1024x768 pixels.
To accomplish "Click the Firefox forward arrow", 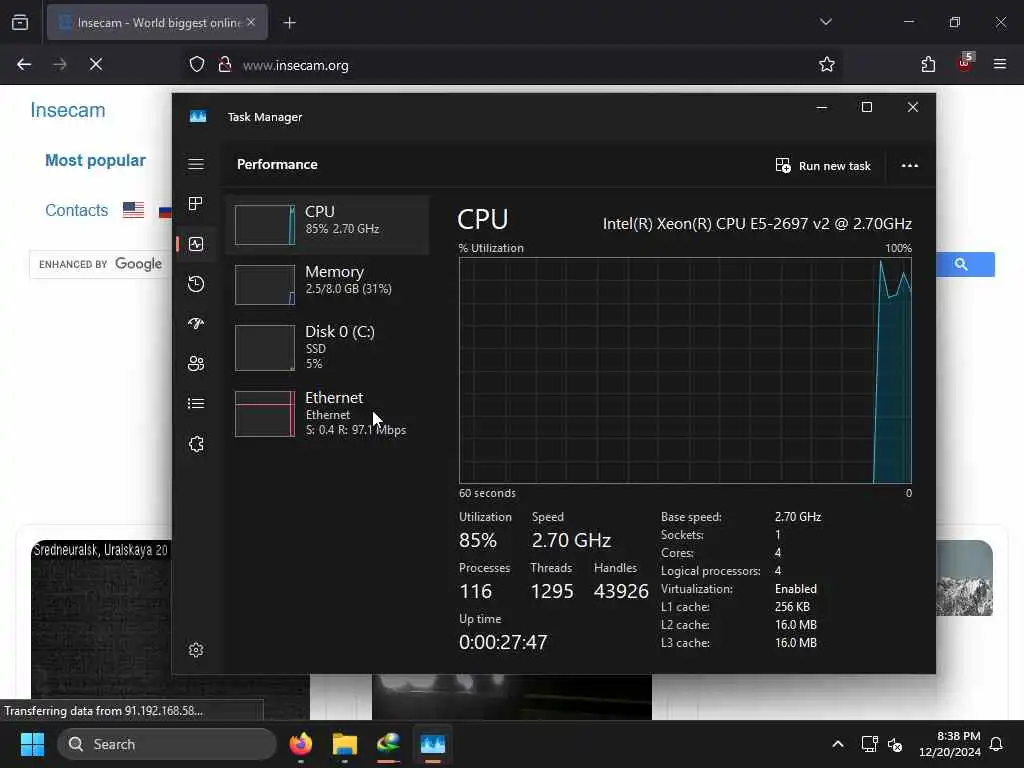I will (60, 64).
